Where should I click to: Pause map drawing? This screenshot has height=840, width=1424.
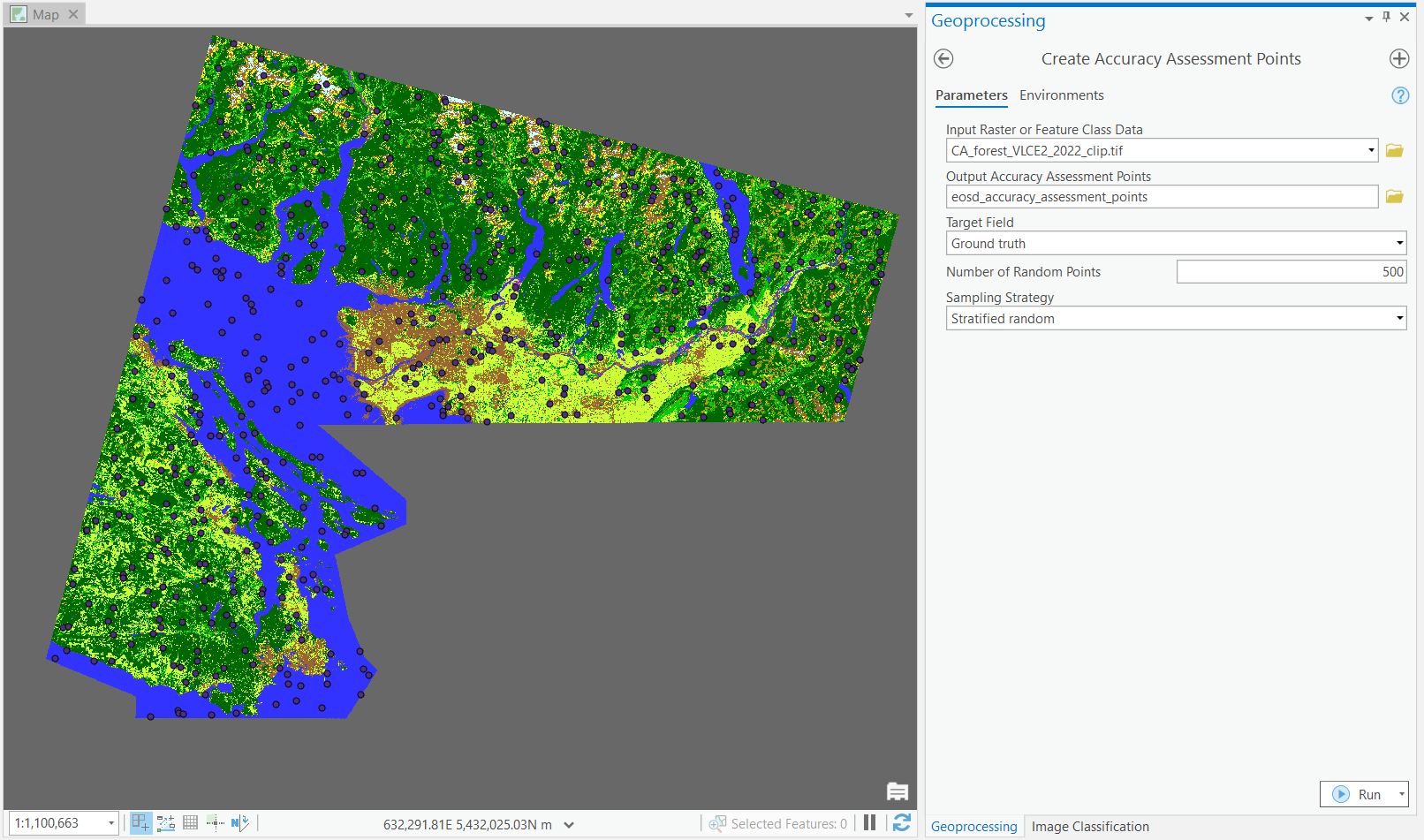point(869,823)
